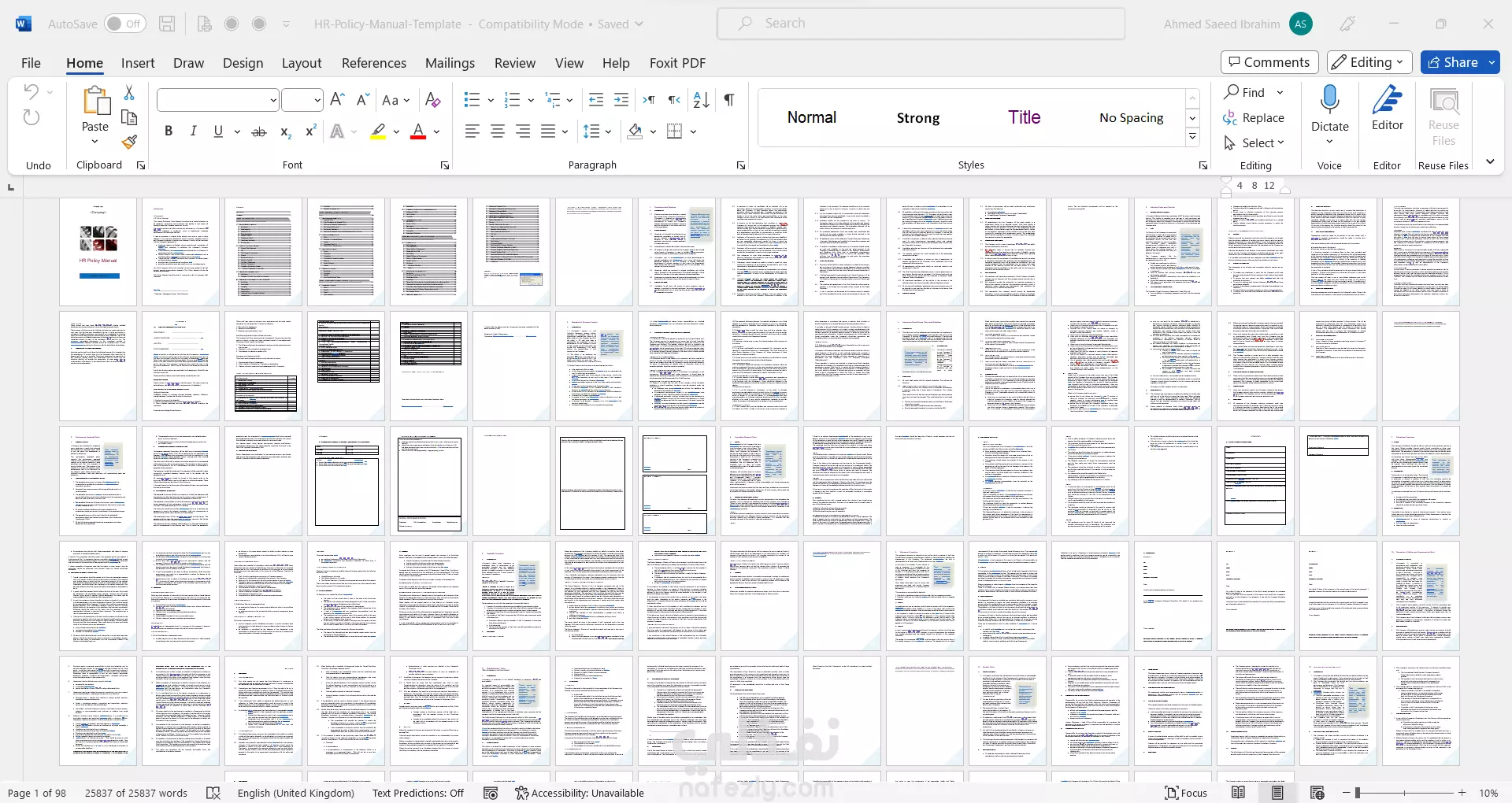Click the Comments button
1512x803 pixels.
click(x=1269, y=62)
